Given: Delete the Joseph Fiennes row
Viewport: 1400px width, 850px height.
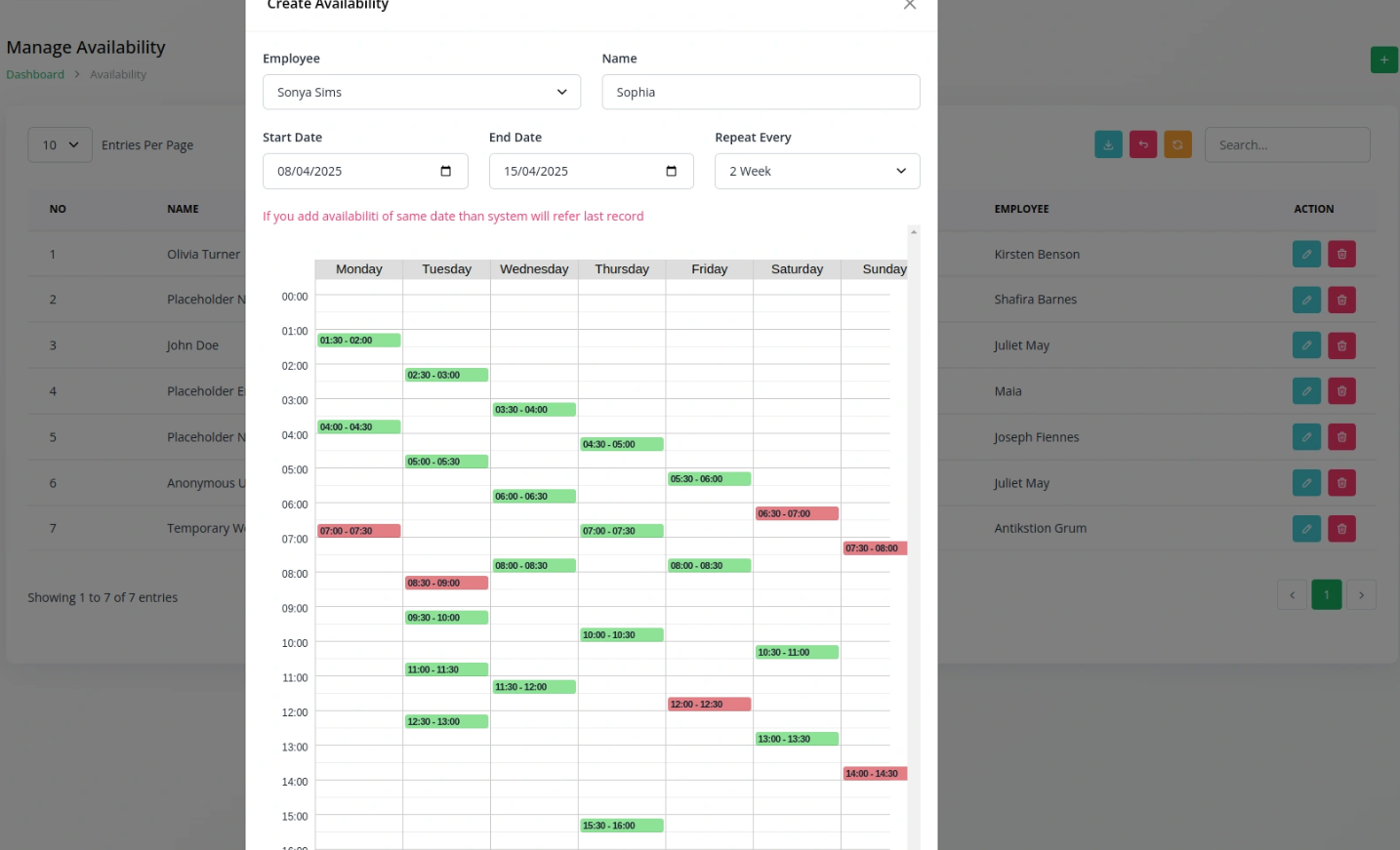Looking at the screenshot, I should (x=1341, y=437).
